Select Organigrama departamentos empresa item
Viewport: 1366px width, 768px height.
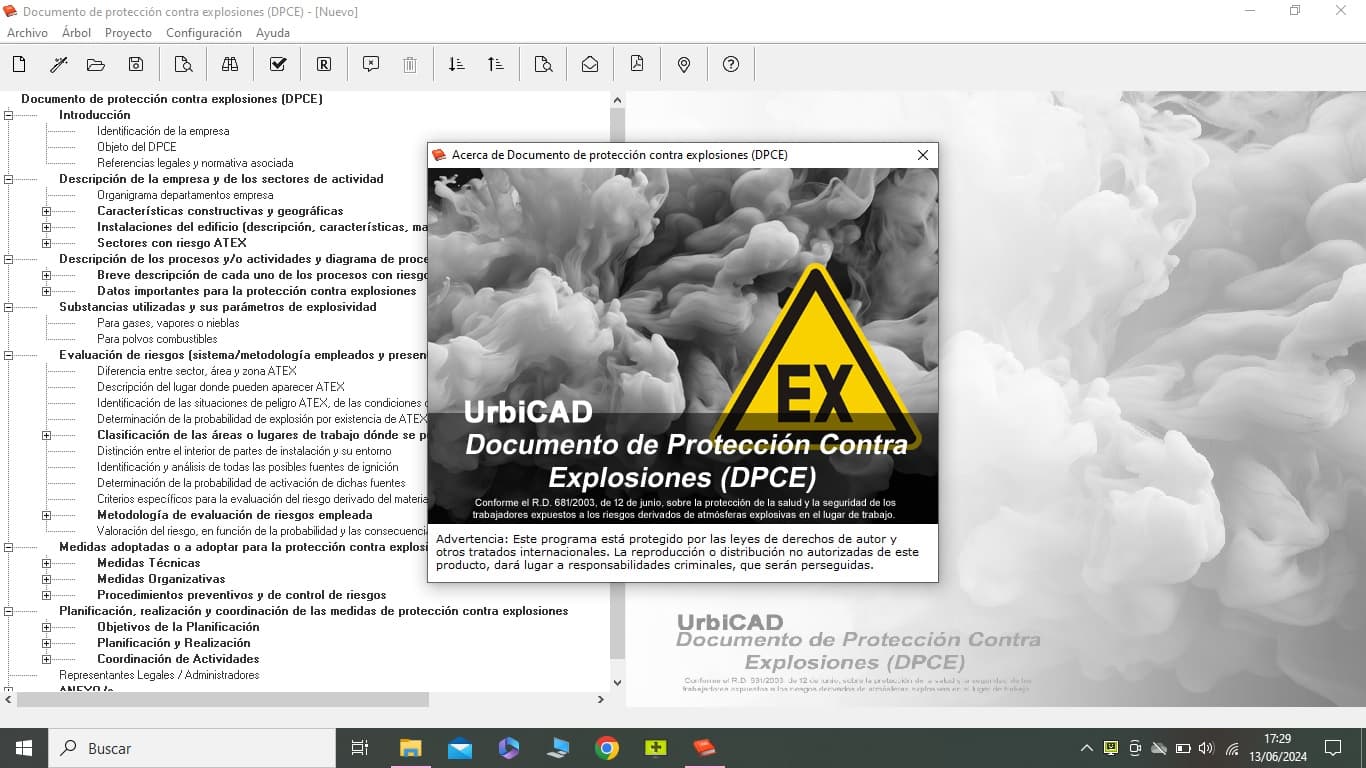185,195
